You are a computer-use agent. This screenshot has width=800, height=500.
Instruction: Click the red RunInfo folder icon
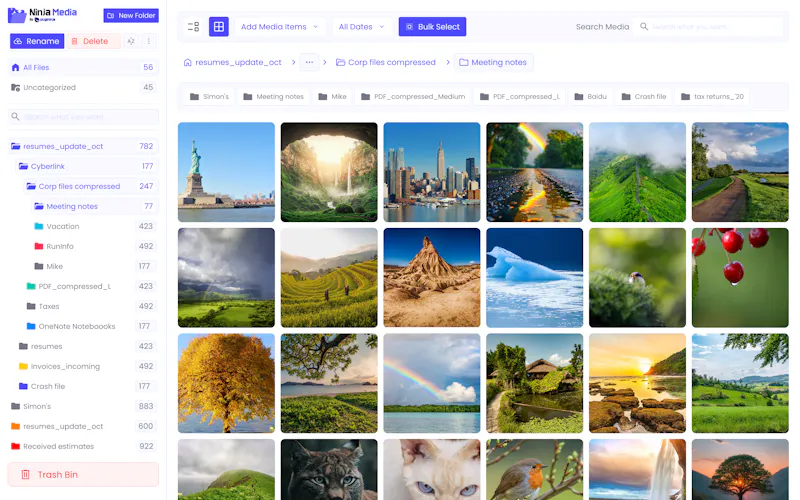(x=39, y=246)
